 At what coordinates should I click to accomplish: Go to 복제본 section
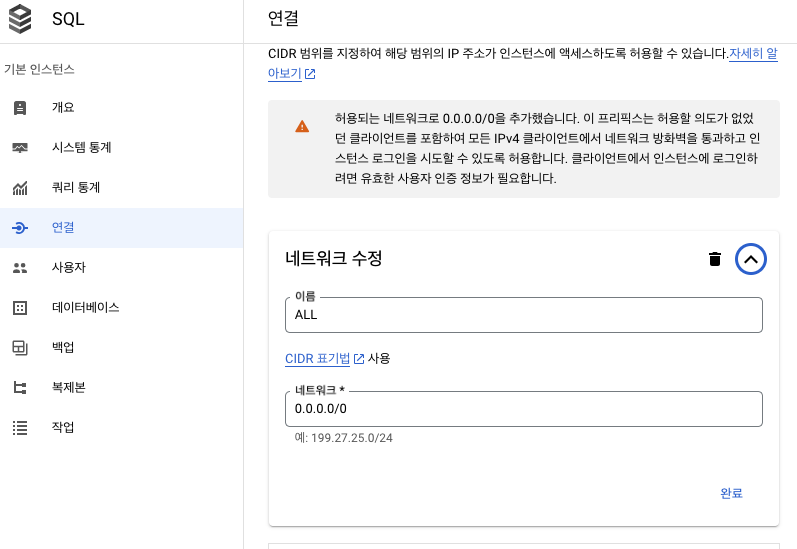(121, 388)
